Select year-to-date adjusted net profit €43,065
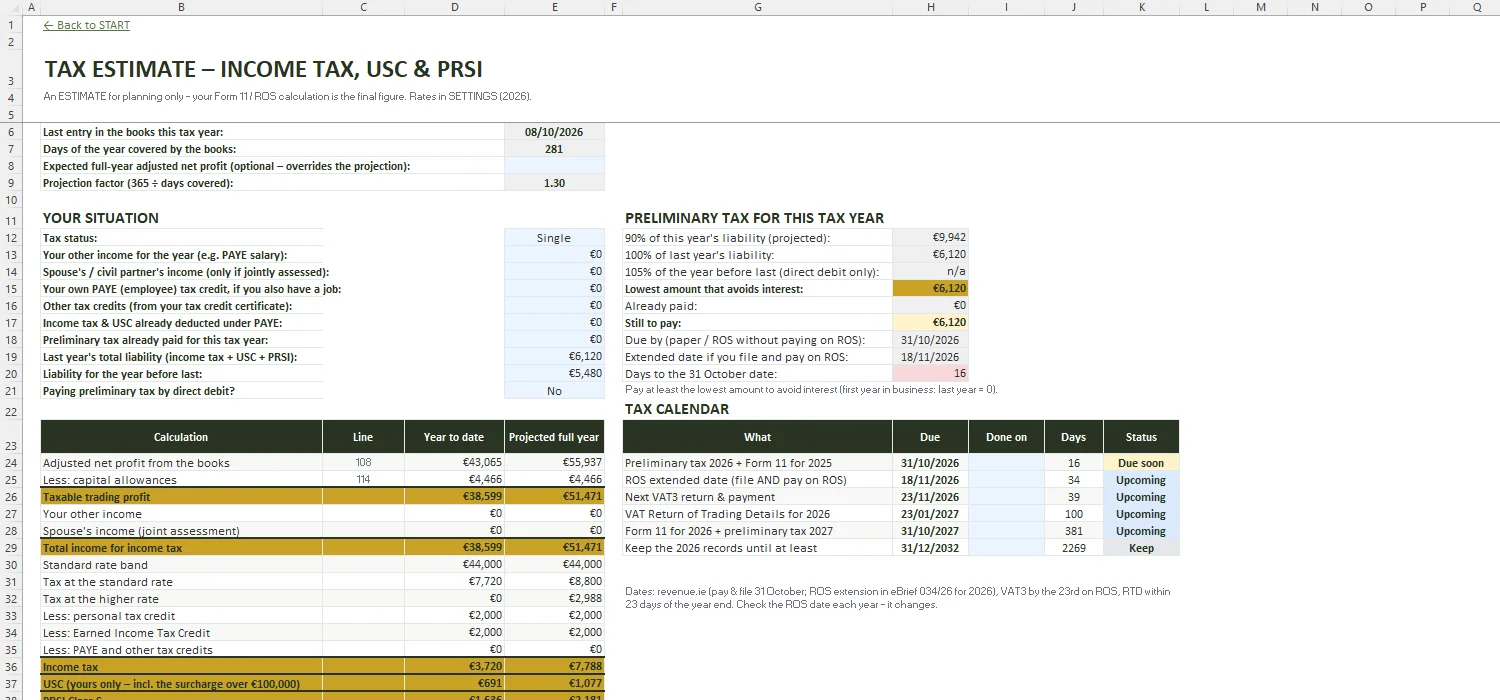Viewport: 1500px width, 700px height. pos(454,463)
